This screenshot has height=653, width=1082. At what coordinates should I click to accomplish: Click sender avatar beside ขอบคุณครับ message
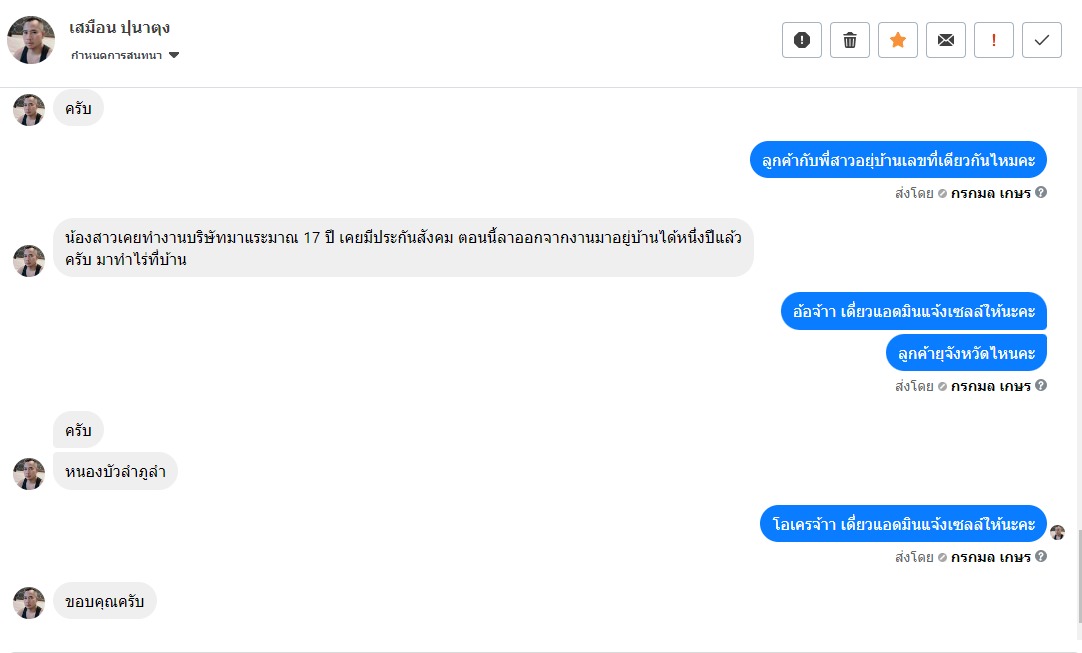click(29, 603)
